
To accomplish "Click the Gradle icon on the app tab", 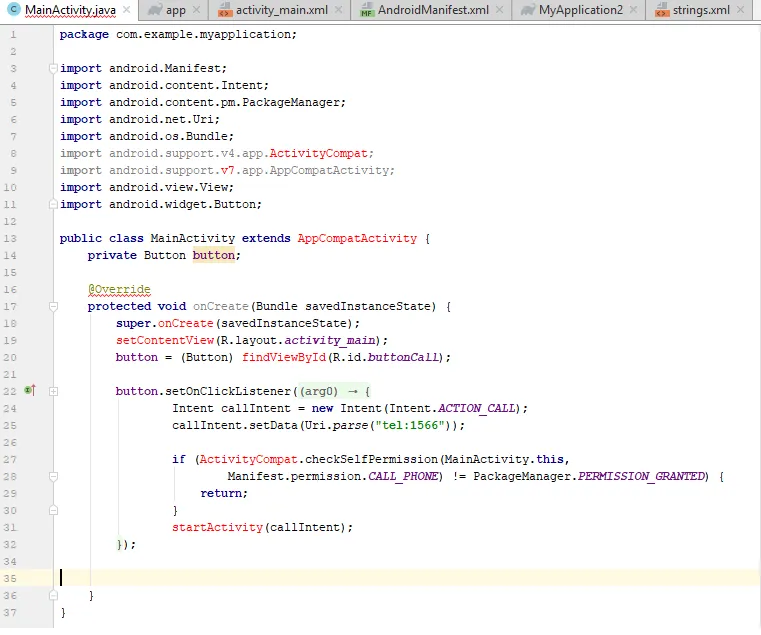I will pyautogui.click(x=154, y=9).
